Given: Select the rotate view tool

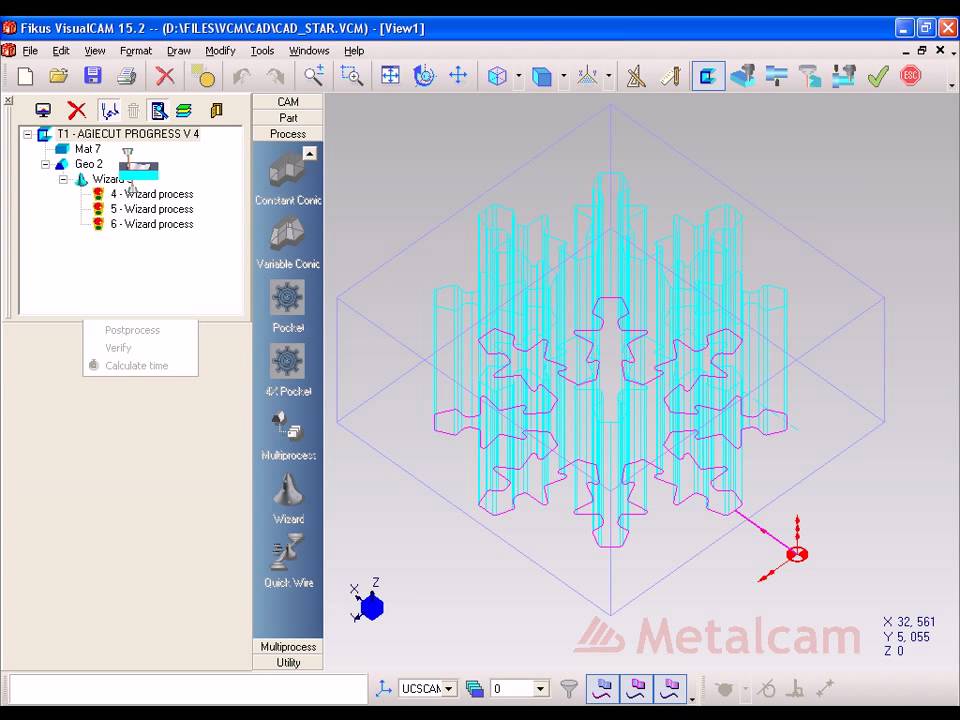Looking at the screenshot, I should click(424, 76).
